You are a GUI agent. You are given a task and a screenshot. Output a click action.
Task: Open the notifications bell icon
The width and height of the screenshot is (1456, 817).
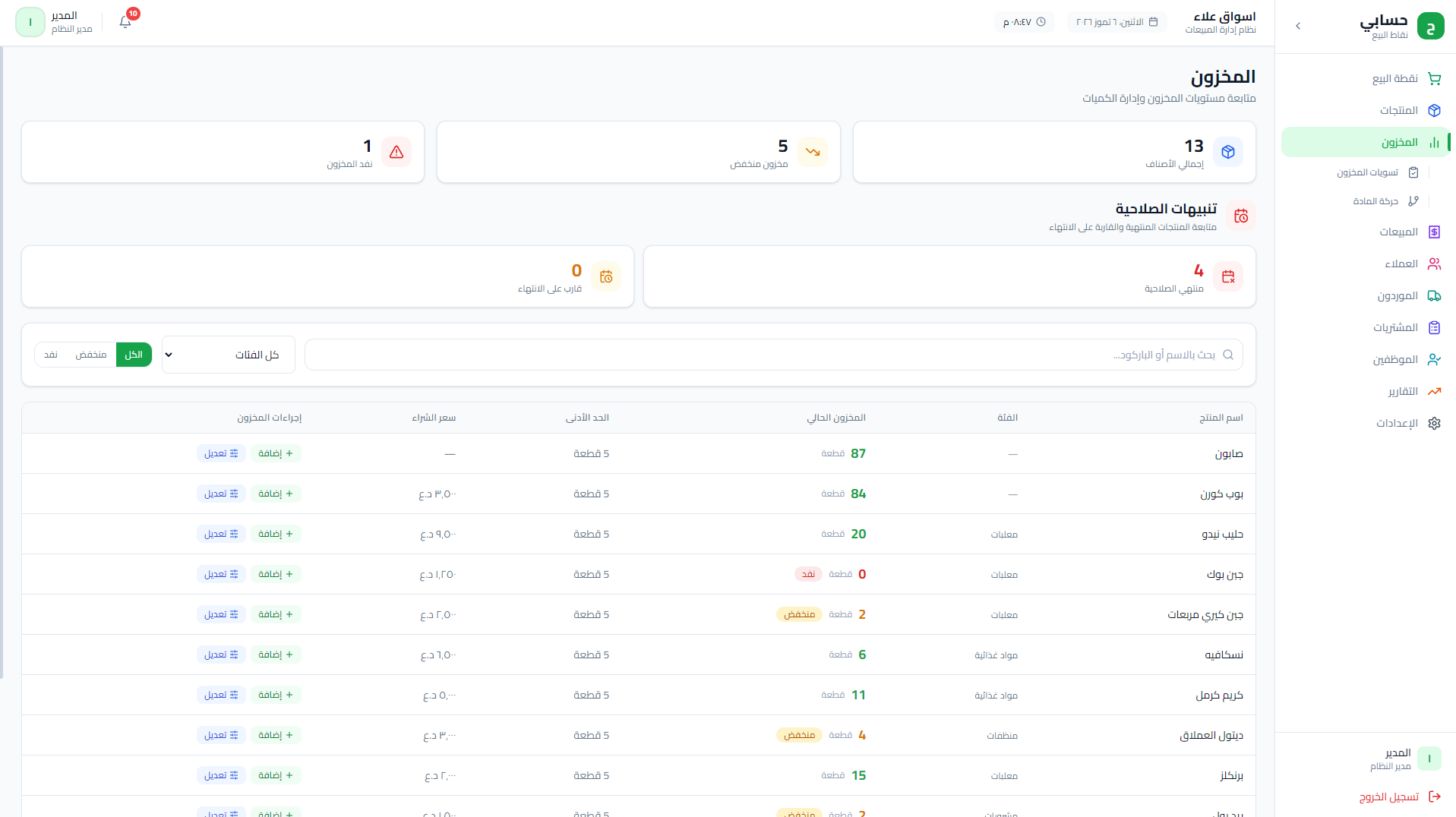point(125,22)
